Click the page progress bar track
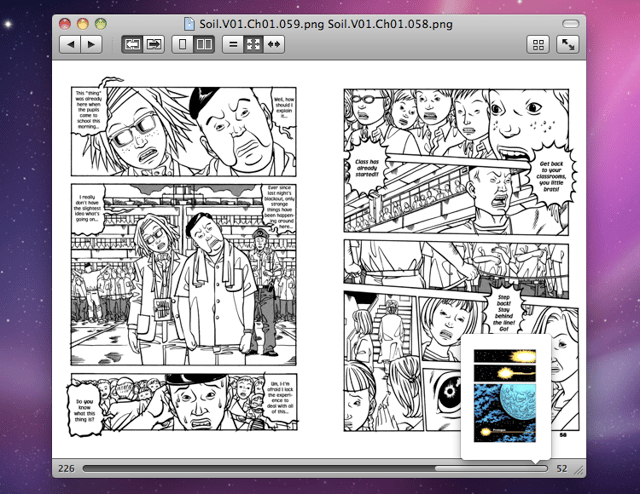This screenshot has height=494, width=640. [x=315, y=468]
